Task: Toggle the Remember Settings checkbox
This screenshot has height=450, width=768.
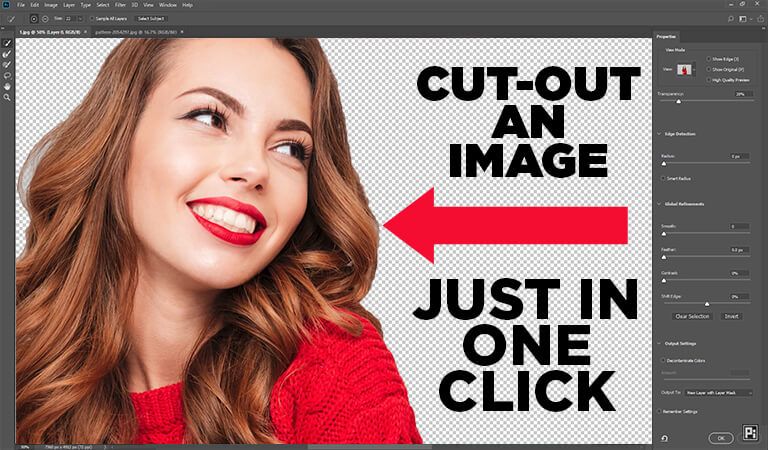Action: coord(659,412)
